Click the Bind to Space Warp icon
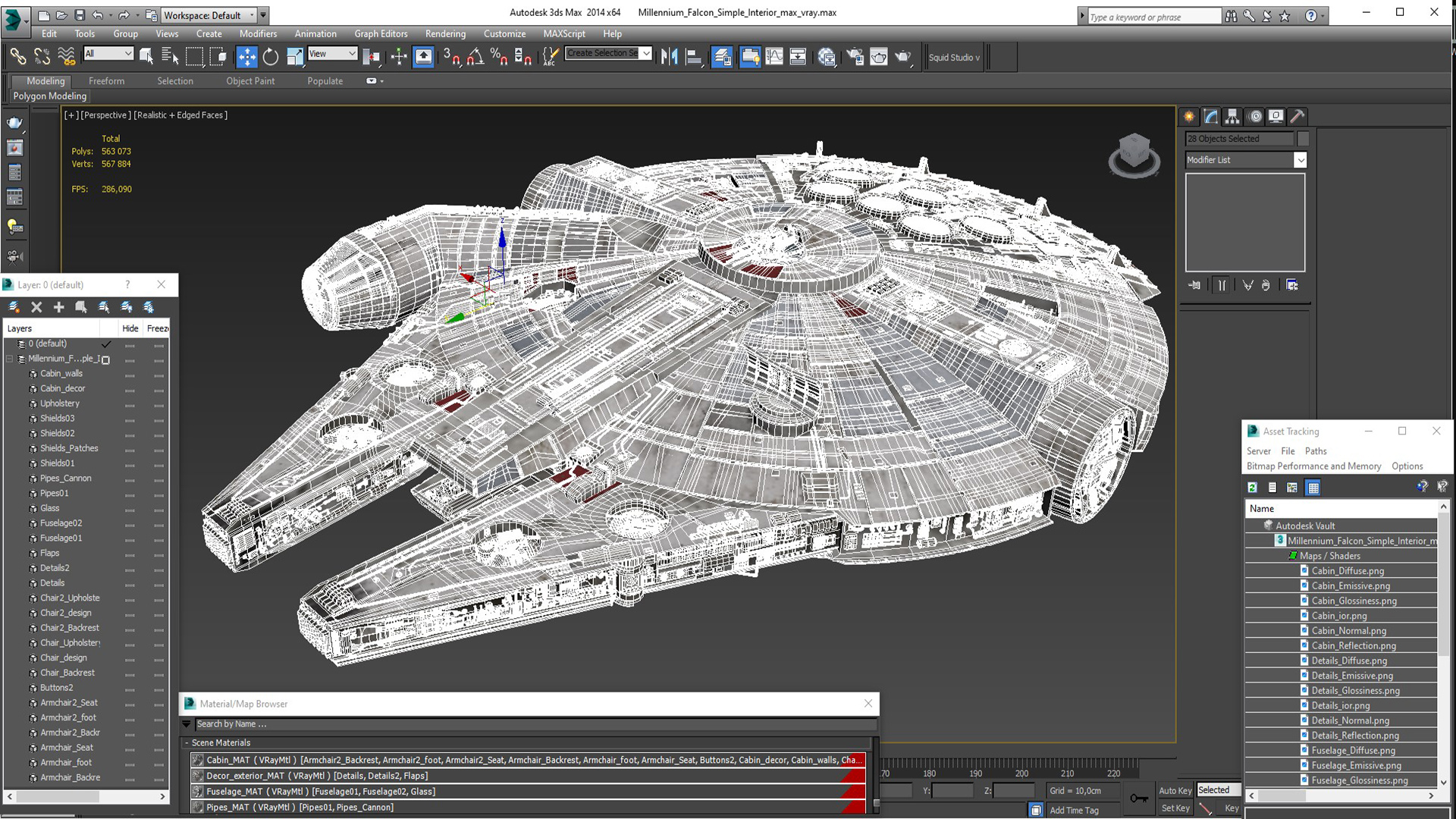The width and height of the screenshot is (1456, 819). (67, 57)
